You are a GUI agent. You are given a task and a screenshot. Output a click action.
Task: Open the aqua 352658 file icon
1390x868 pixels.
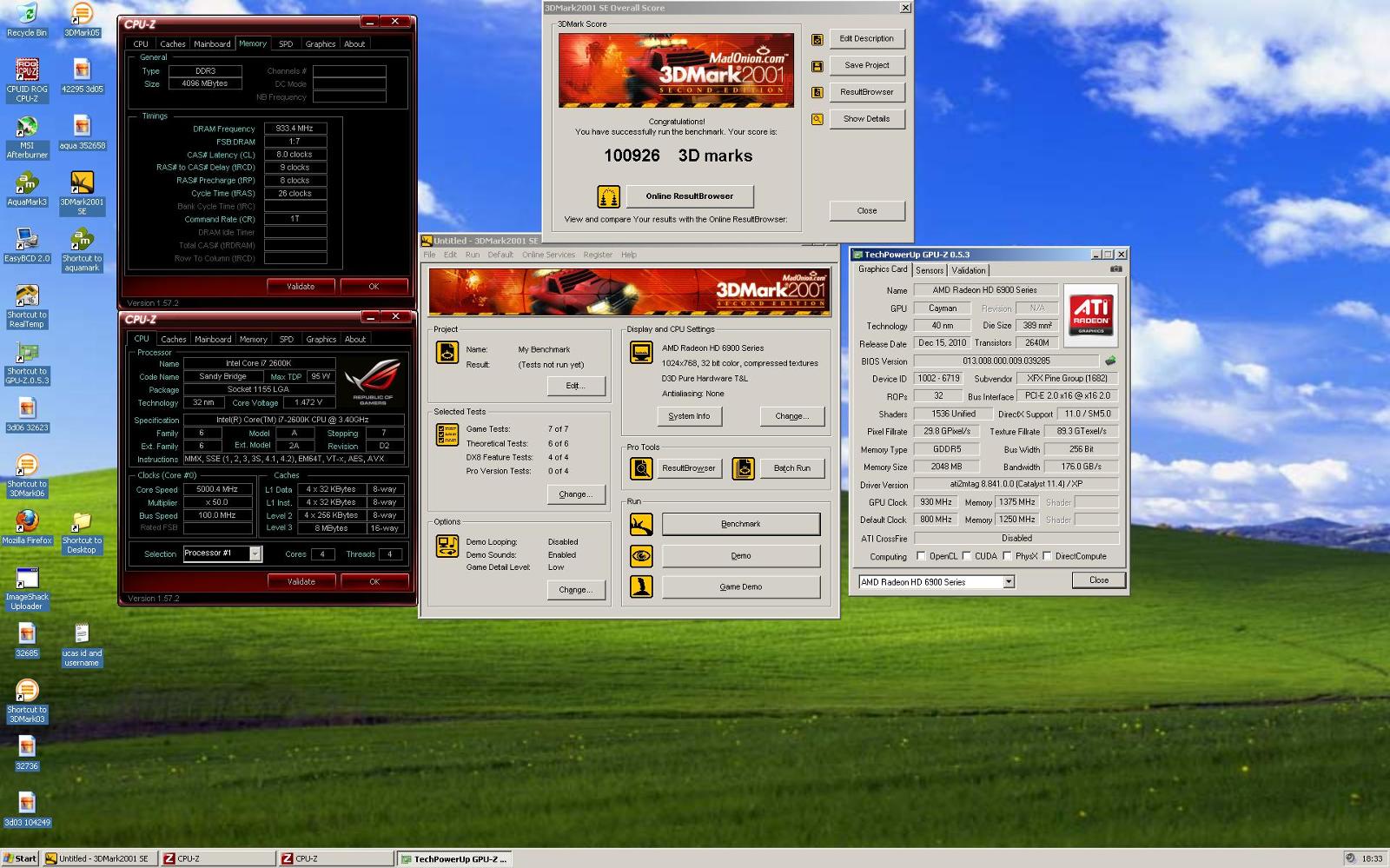(82, 132)
